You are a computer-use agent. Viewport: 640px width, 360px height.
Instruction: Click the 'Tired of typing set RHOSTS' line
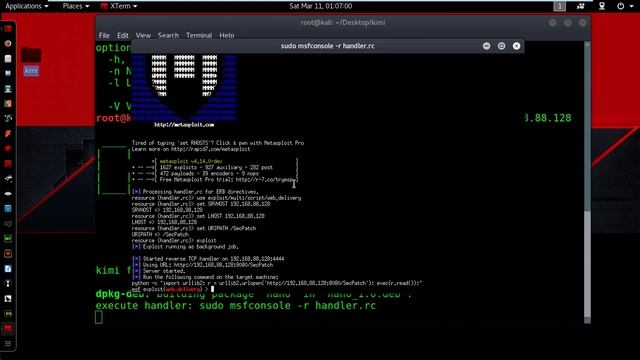[218, 143]
